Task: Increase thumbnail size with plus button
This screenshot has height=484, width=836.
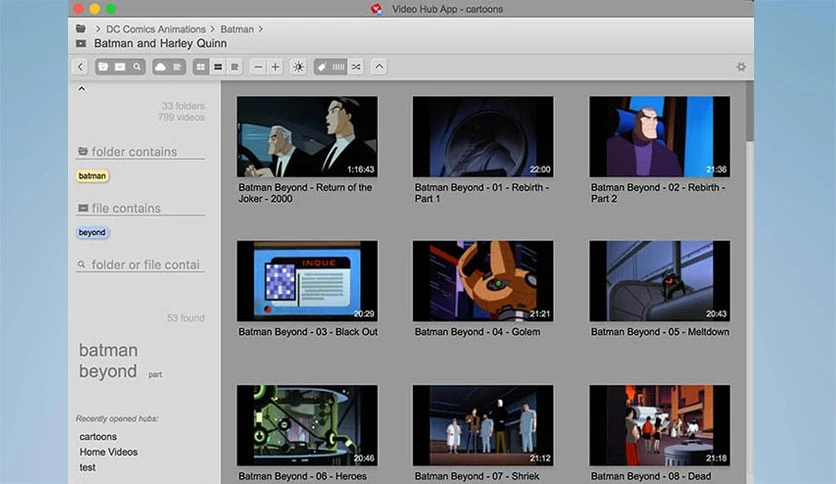Action: 275,67
